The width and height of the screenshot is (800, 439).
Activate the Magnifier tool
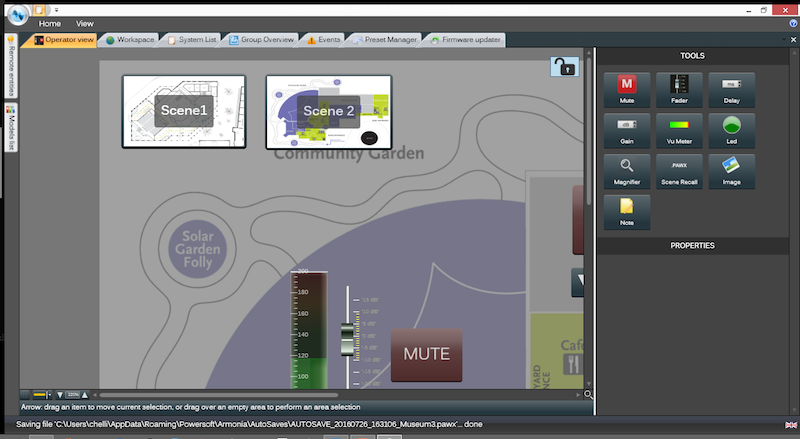coord(627,169)
